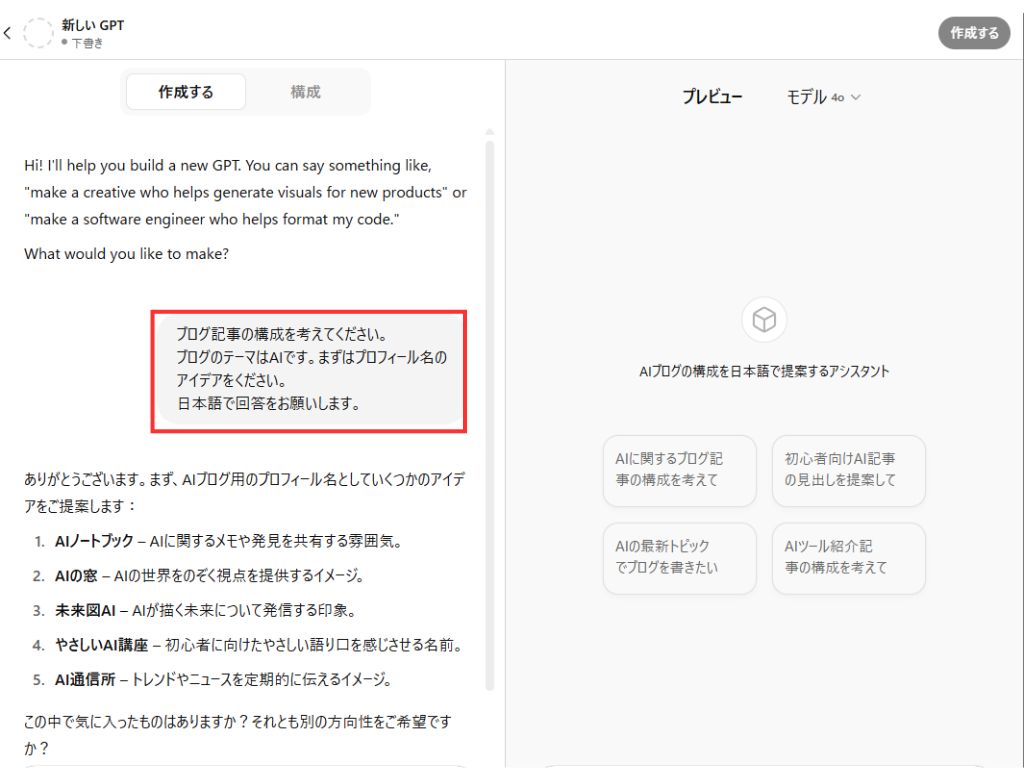Screen dimensions: 1024x768
Task: Click the reply starting ありがとうございます
Action: click(x=244, y=492)
